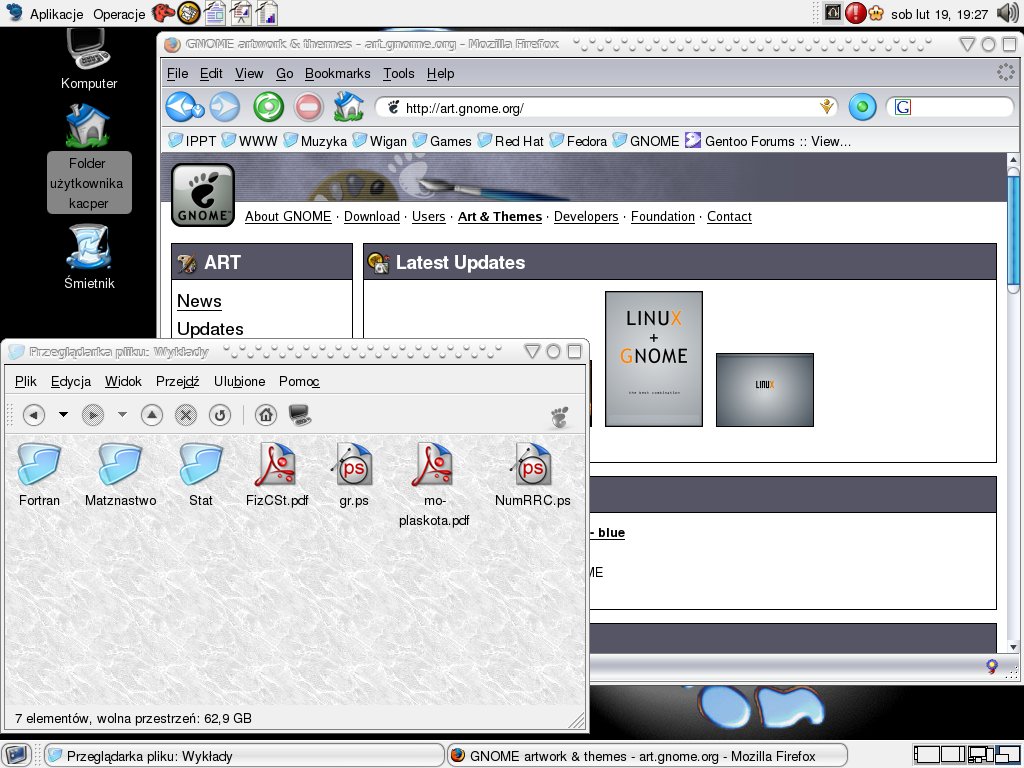Viewport: 1024px width, 768px height.
Task: Select the Stat folder
Action: coord(200,475)
